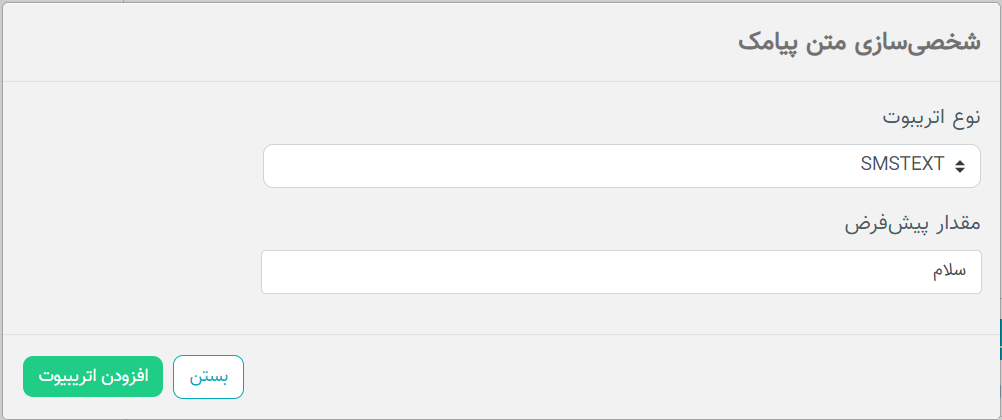This screenshot has width=1002, height=420.
Task: Close the dialog with the بستن button
Action: 208,377
